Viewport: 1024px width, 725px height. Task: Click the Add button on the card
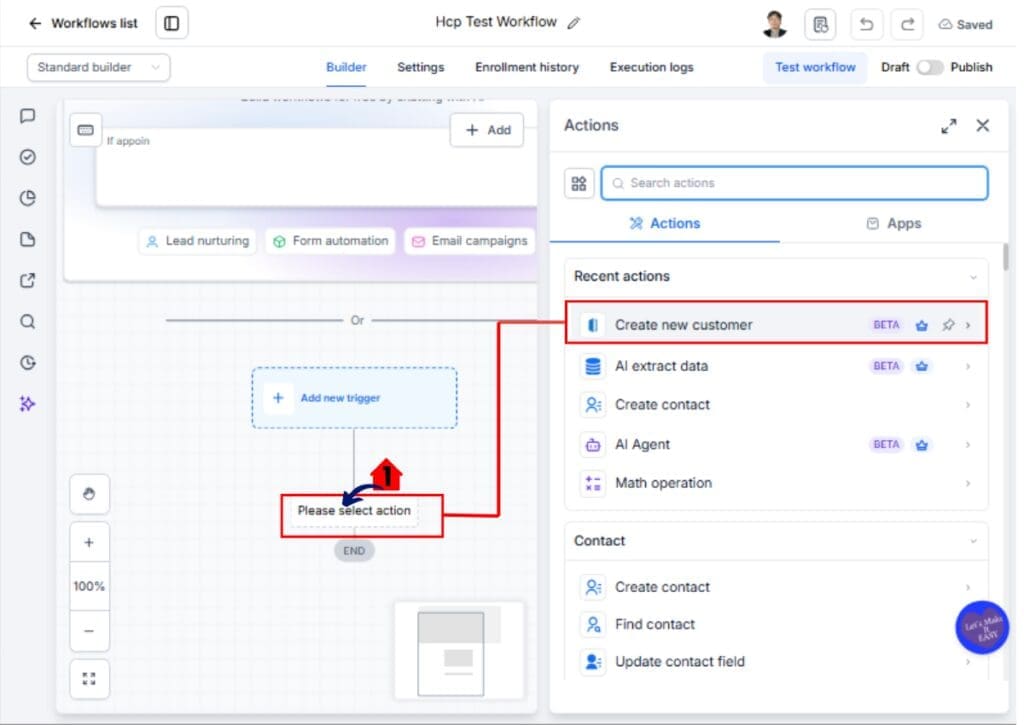[x=487, y=130]
